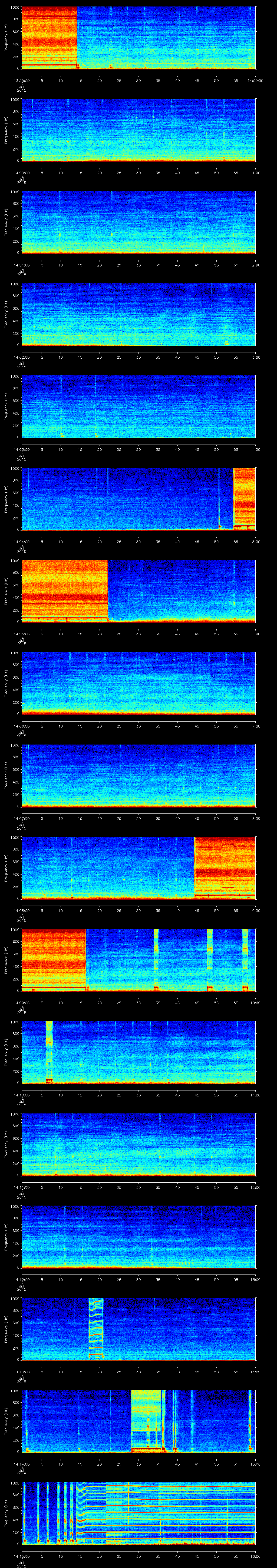Select the red noise block in the 14:05:00 spectrogram

tap(65, 591)
